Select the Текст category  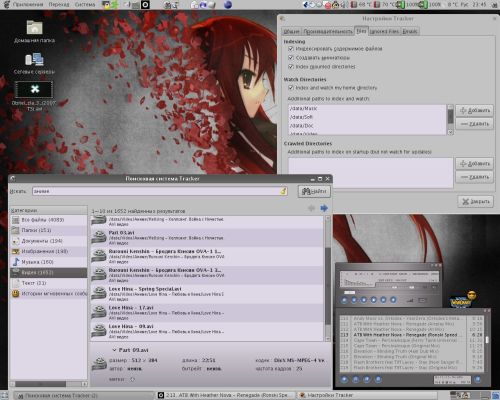point(49,283)
